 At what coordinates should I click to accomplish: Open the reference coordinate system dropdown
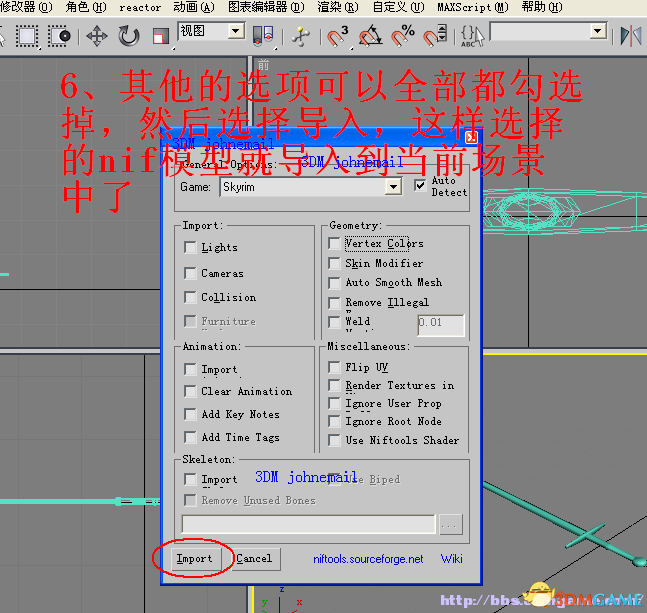click(x=236, y=31)
